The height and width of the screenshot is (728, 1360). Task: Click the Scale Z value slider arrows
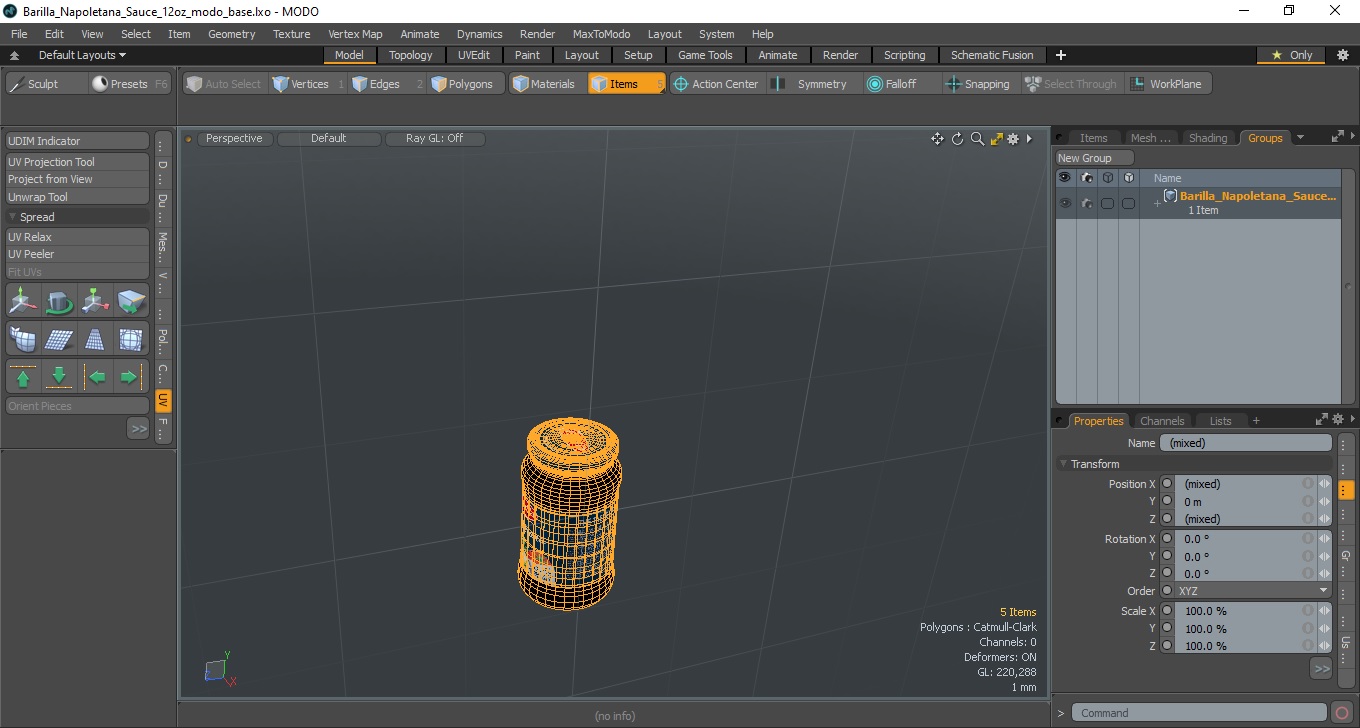click(1324, 646)
